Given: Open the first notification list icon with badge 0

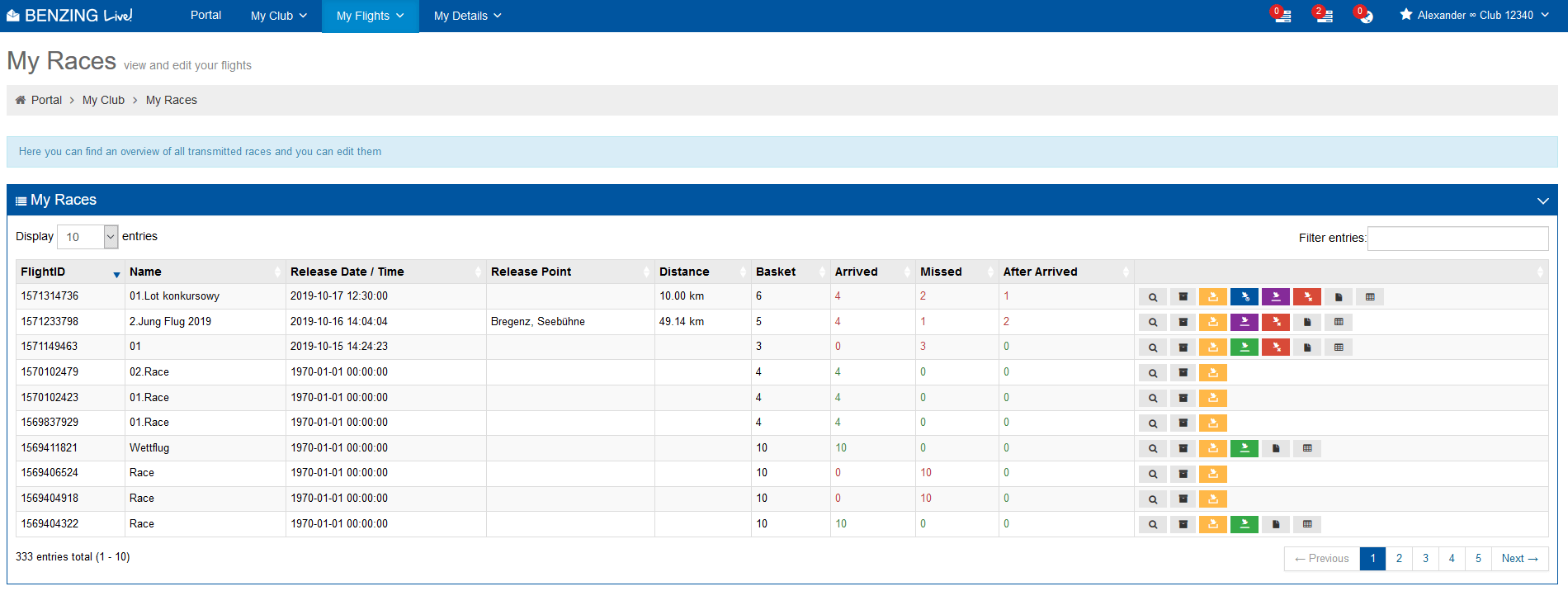Looking at the screenshot, I should [1282, 15].
